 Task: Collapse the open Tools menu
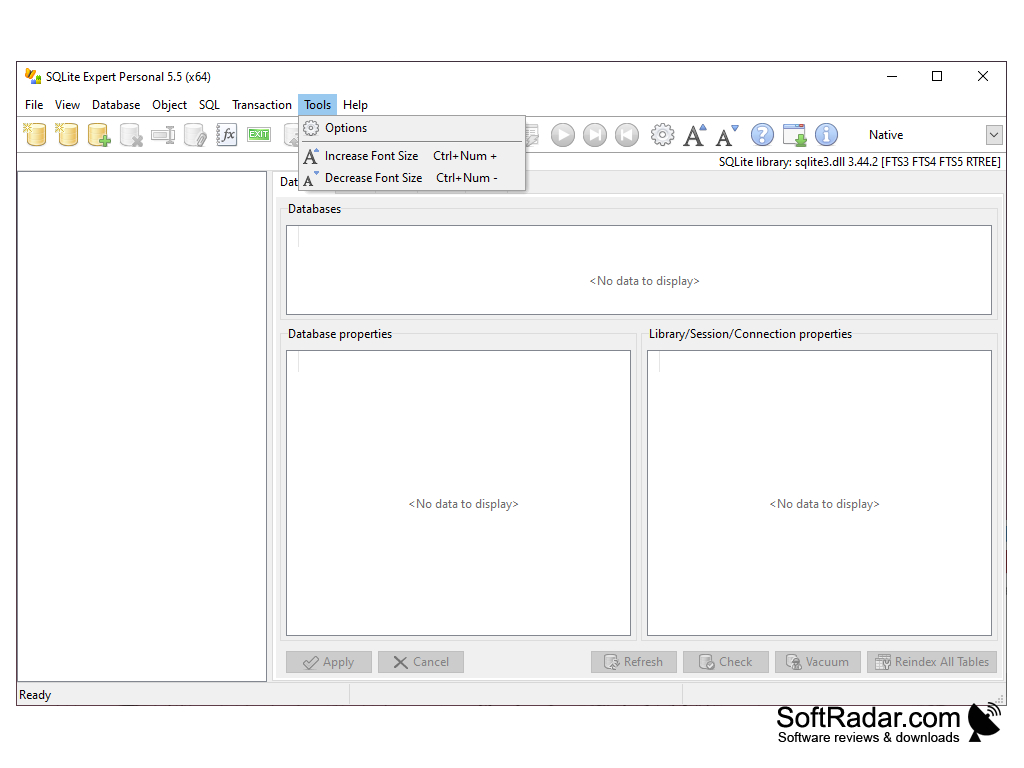[317, 105]
